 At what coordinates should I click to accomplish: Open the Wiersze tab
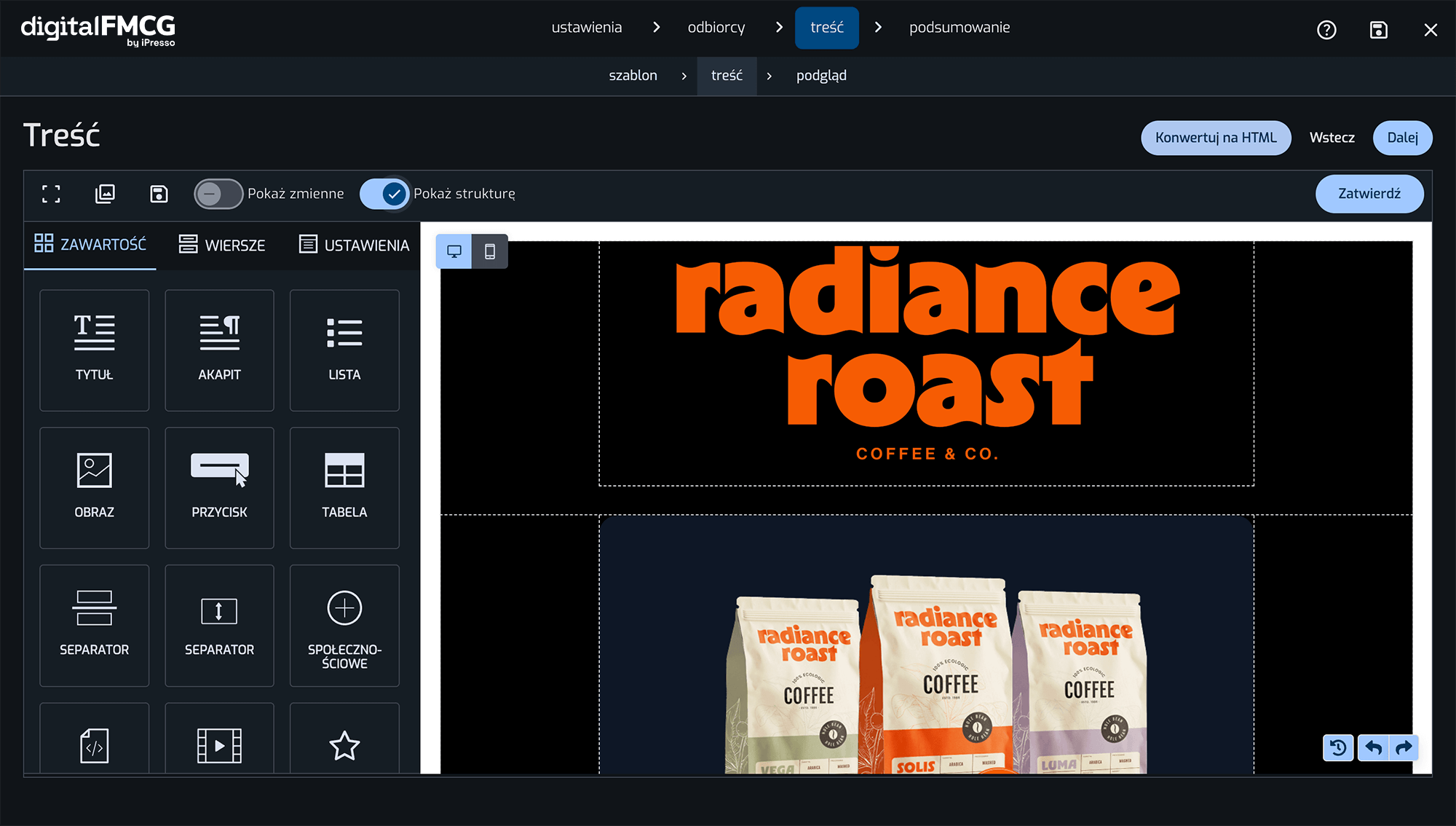point(222,245)
